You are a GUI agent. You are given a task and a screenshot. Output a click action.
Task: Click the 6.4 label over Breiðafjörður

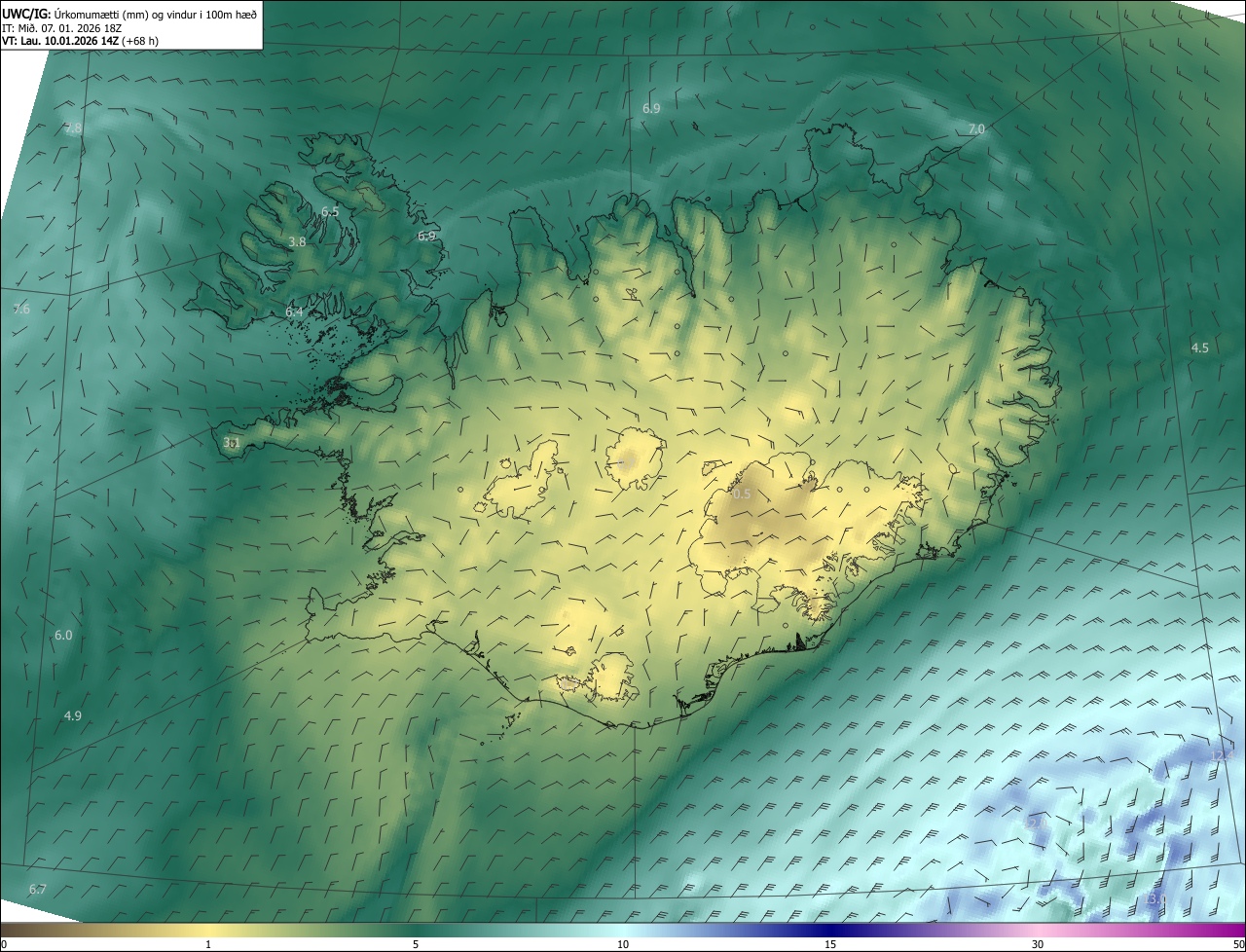294,311
